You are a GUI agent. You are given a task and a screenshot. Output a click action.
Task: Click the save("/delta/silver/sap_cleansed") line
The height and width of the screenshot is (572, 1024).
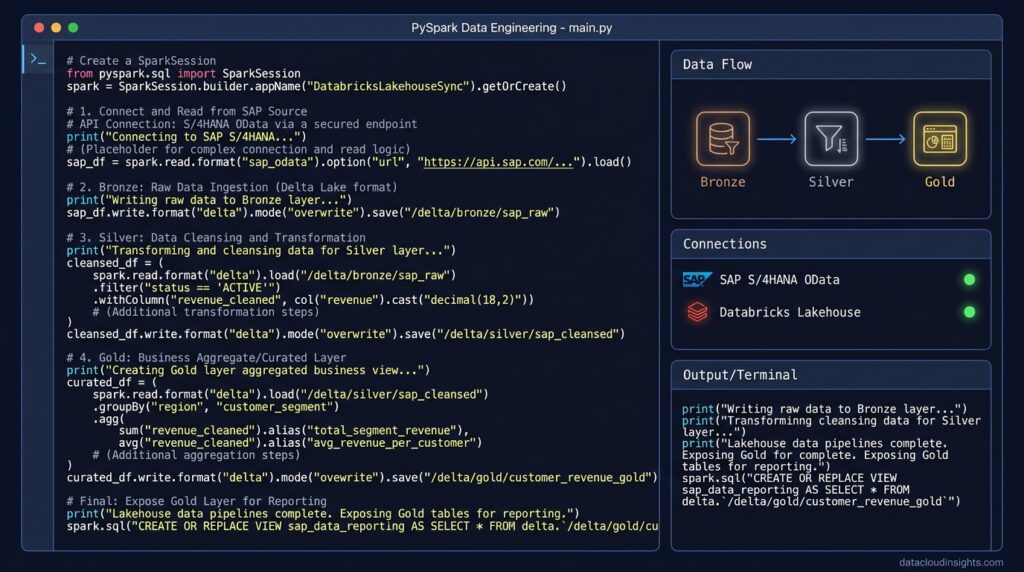[x=345, y=334]
